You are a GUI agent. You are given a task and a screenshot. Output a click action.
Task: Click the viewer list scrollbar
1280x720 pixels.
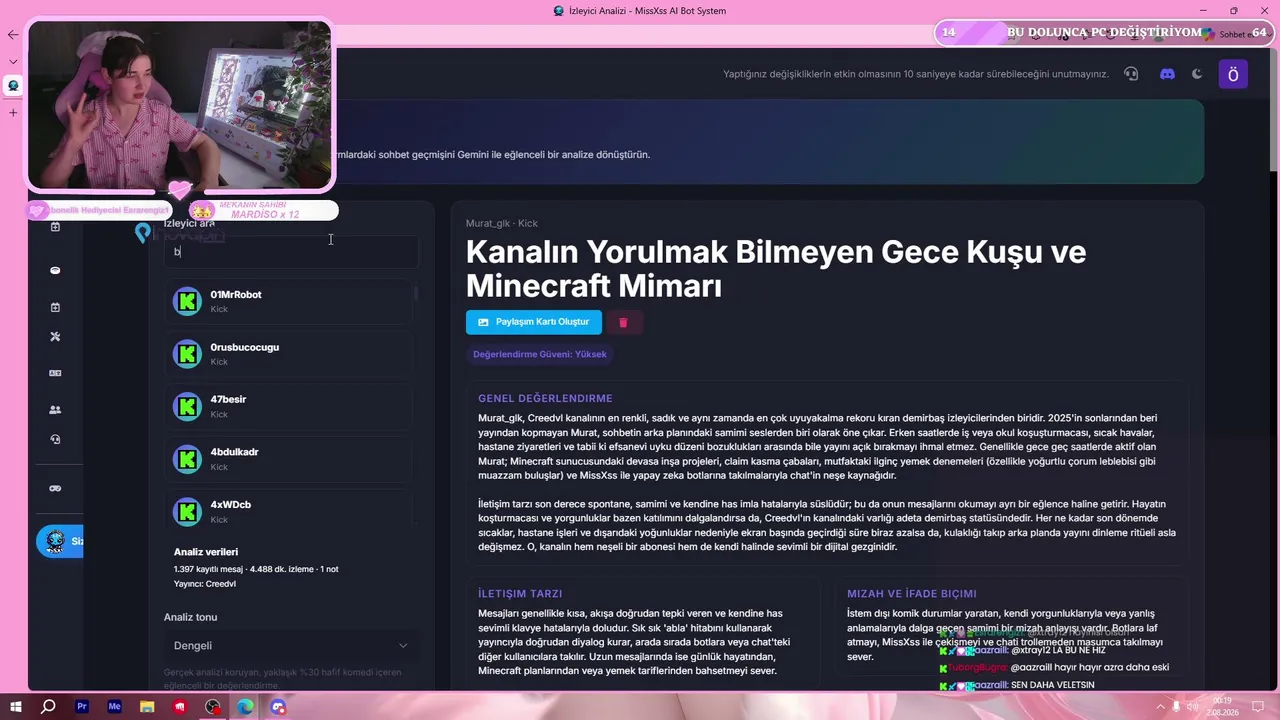pos(416,294)
